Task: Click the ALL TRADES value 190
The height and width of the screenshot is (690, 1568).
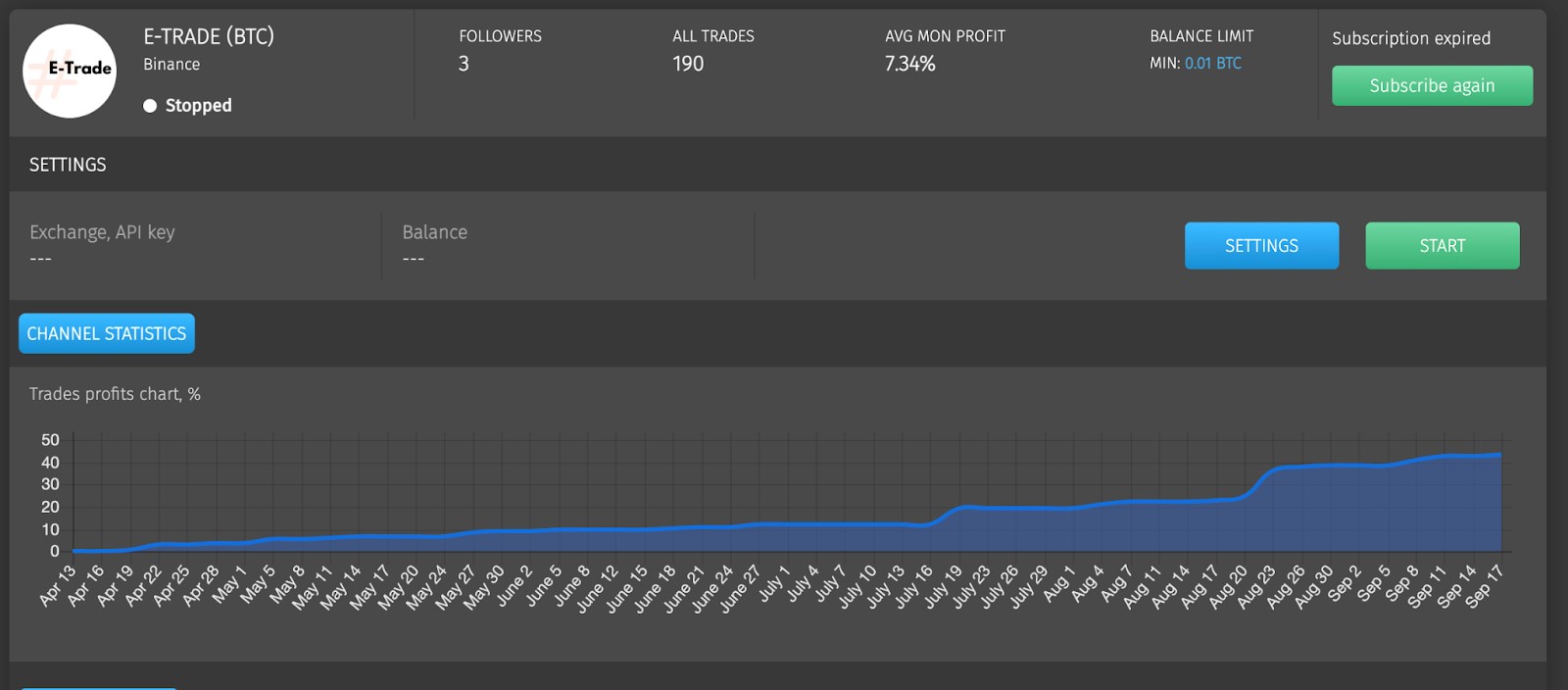Action: pos(688,64)
